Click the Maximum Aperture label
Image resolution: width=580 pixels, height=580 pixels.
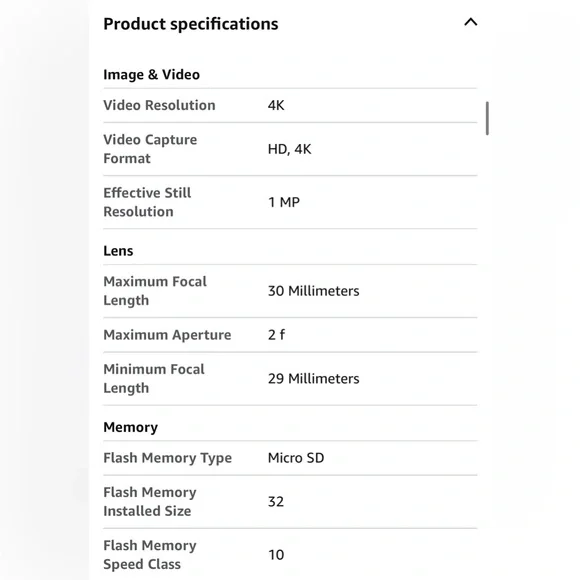[167, 335]
